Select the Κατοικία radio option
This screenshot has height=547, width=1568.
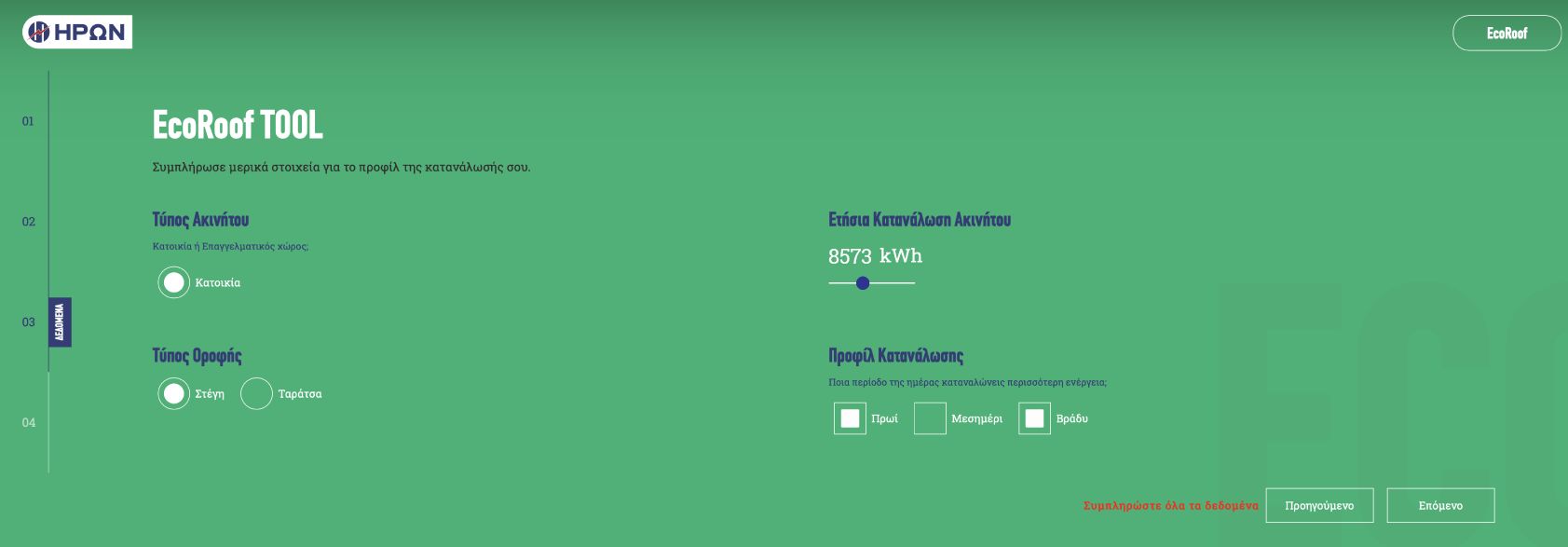click(x=173, y=282)
